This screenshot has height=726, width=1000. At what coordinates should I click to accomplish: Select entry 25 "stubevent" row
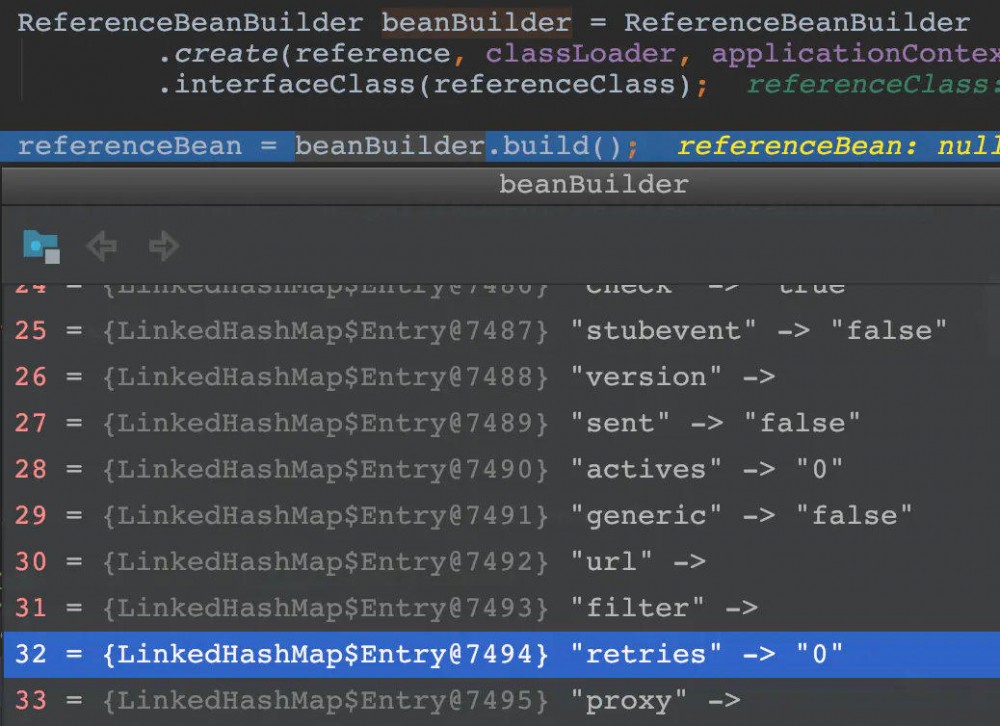click(x=502, y=330)
